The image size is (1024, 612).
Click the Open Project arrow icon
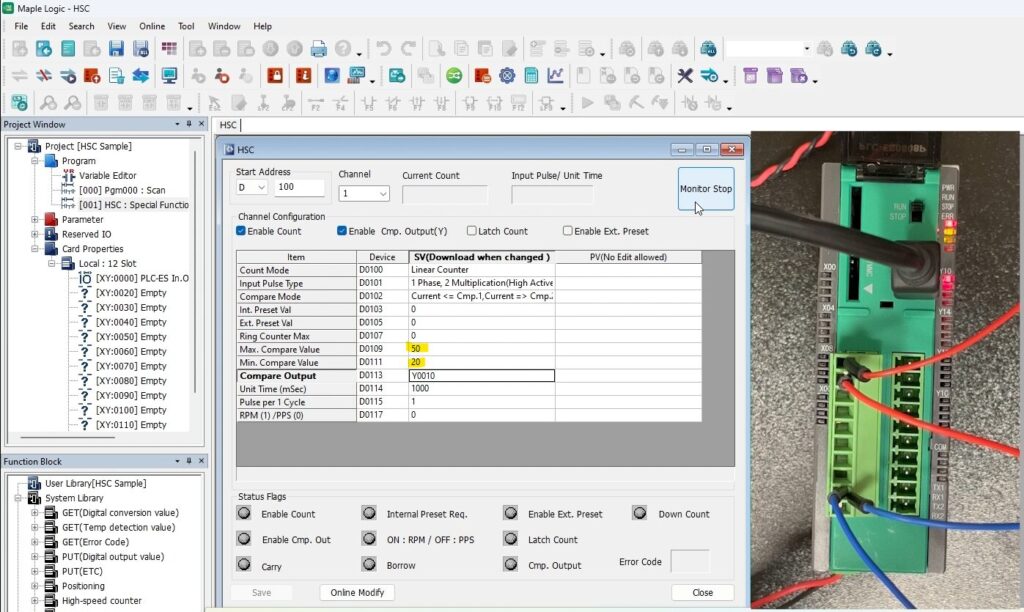[44, 49]
